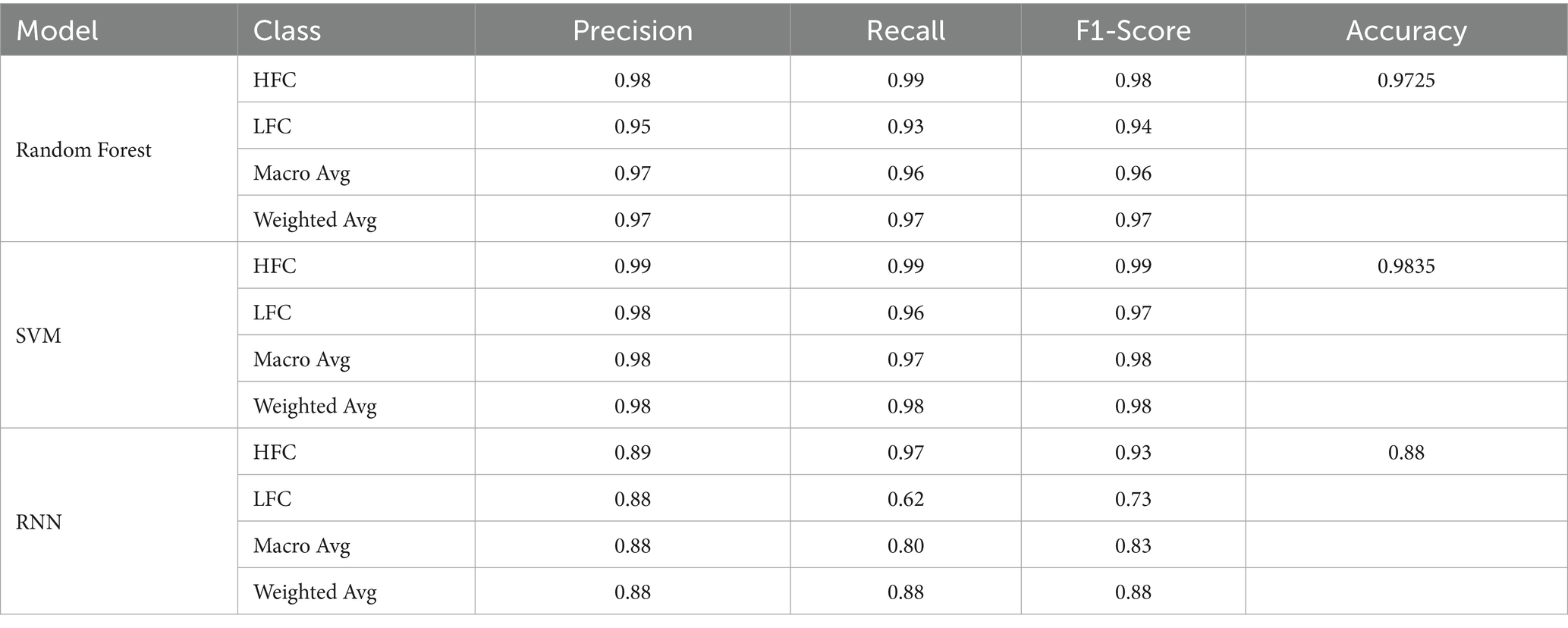Click the Model column header
The height and width of the screenshot is (628, 1568).
[x=58, y=30]
